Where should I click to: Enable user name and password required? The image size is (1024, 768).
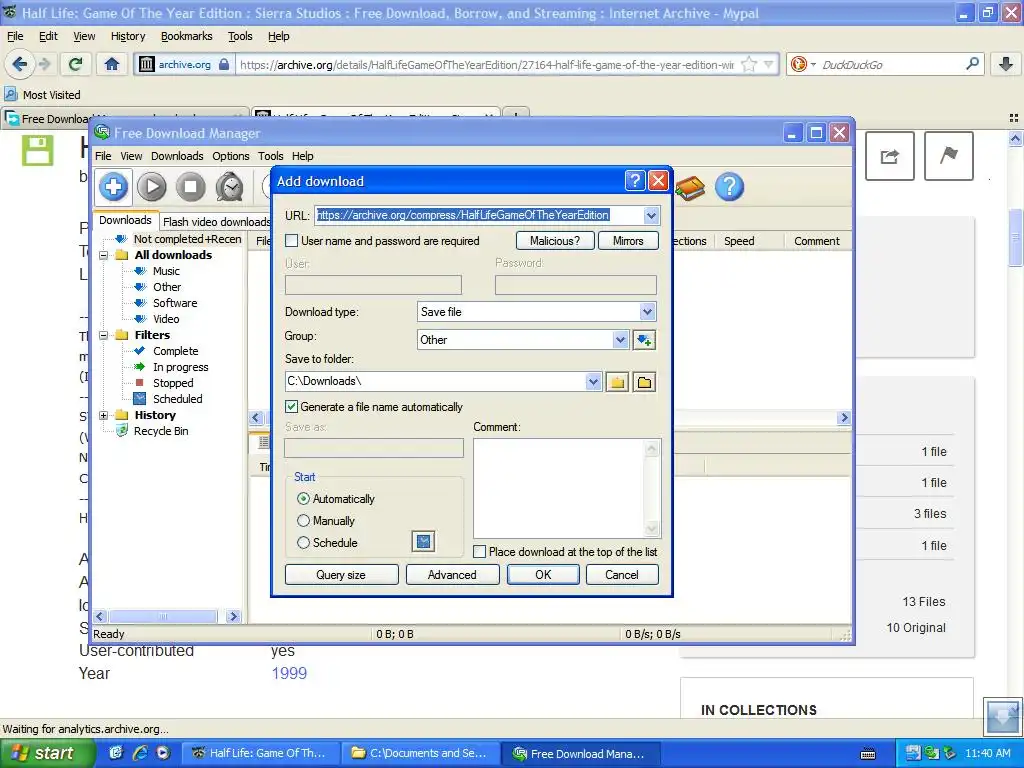tap(292, 241)
